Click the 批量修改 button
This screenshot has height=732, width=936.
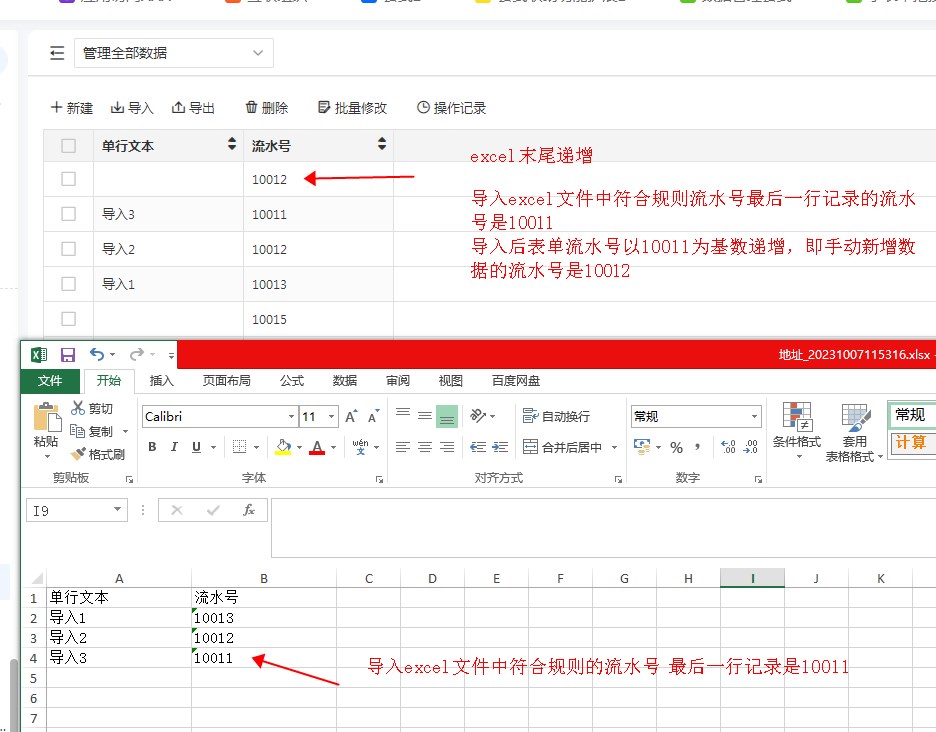352,108
